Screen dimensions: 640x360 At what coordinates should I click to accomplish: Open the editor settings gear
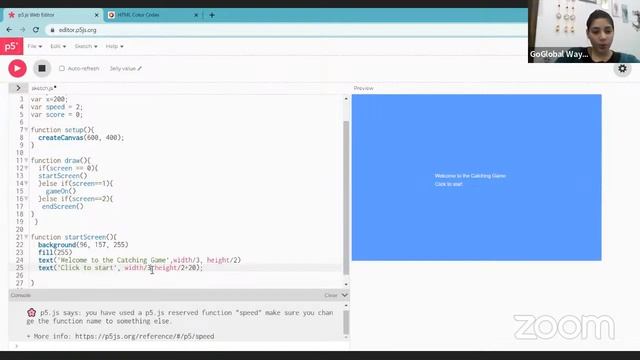click(622, 69)
